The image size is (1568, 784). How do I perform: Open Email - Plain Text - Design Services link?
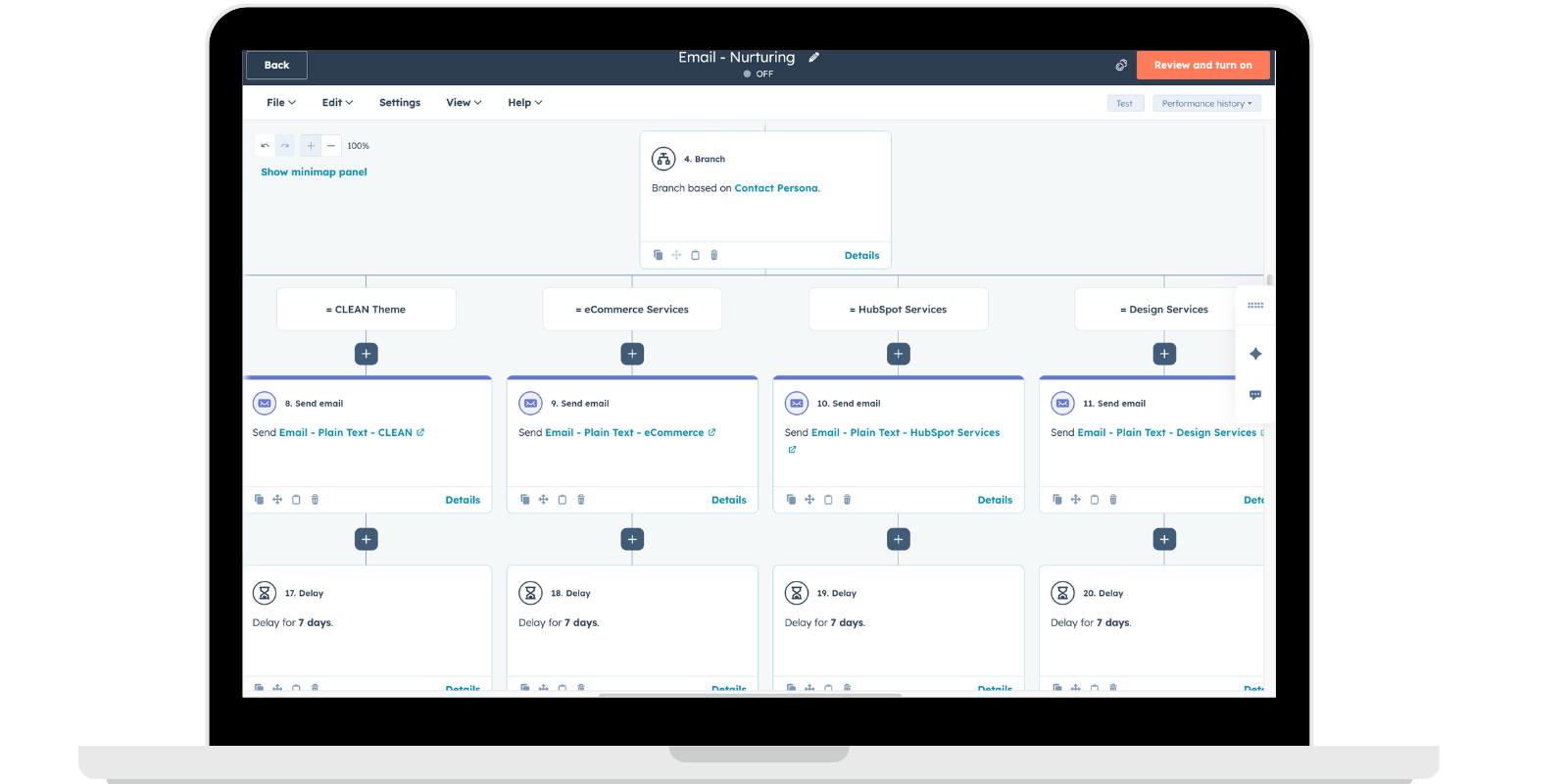[1166, 432]
